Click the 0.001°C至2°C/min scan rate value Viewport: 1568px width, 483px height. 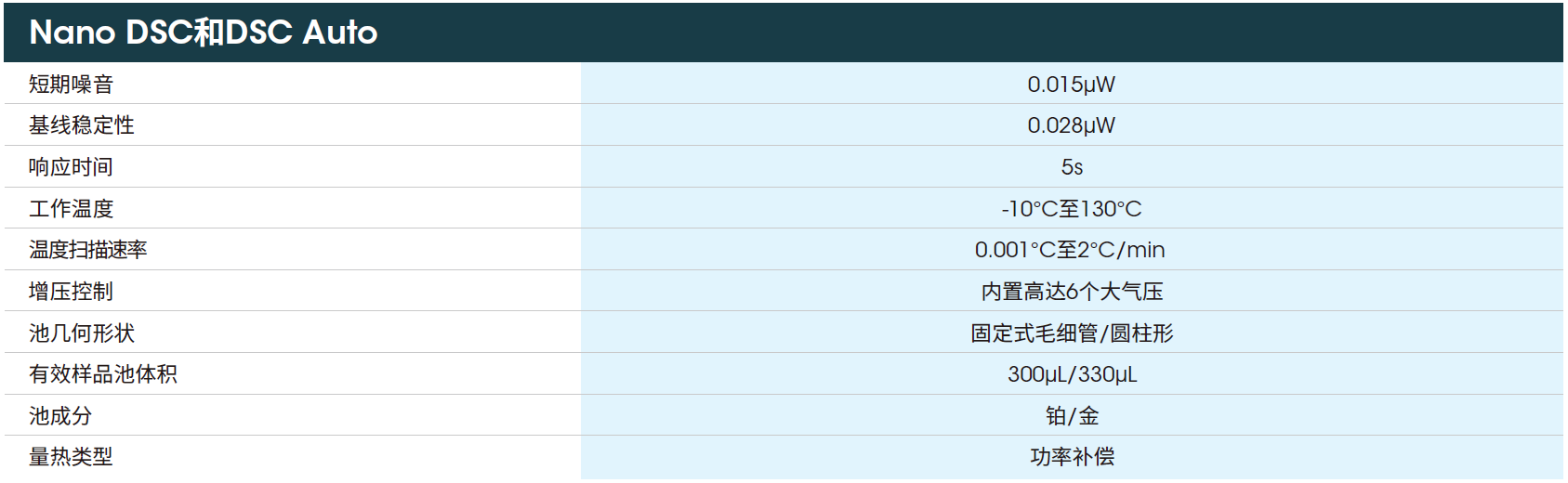tap(1070, 250)
